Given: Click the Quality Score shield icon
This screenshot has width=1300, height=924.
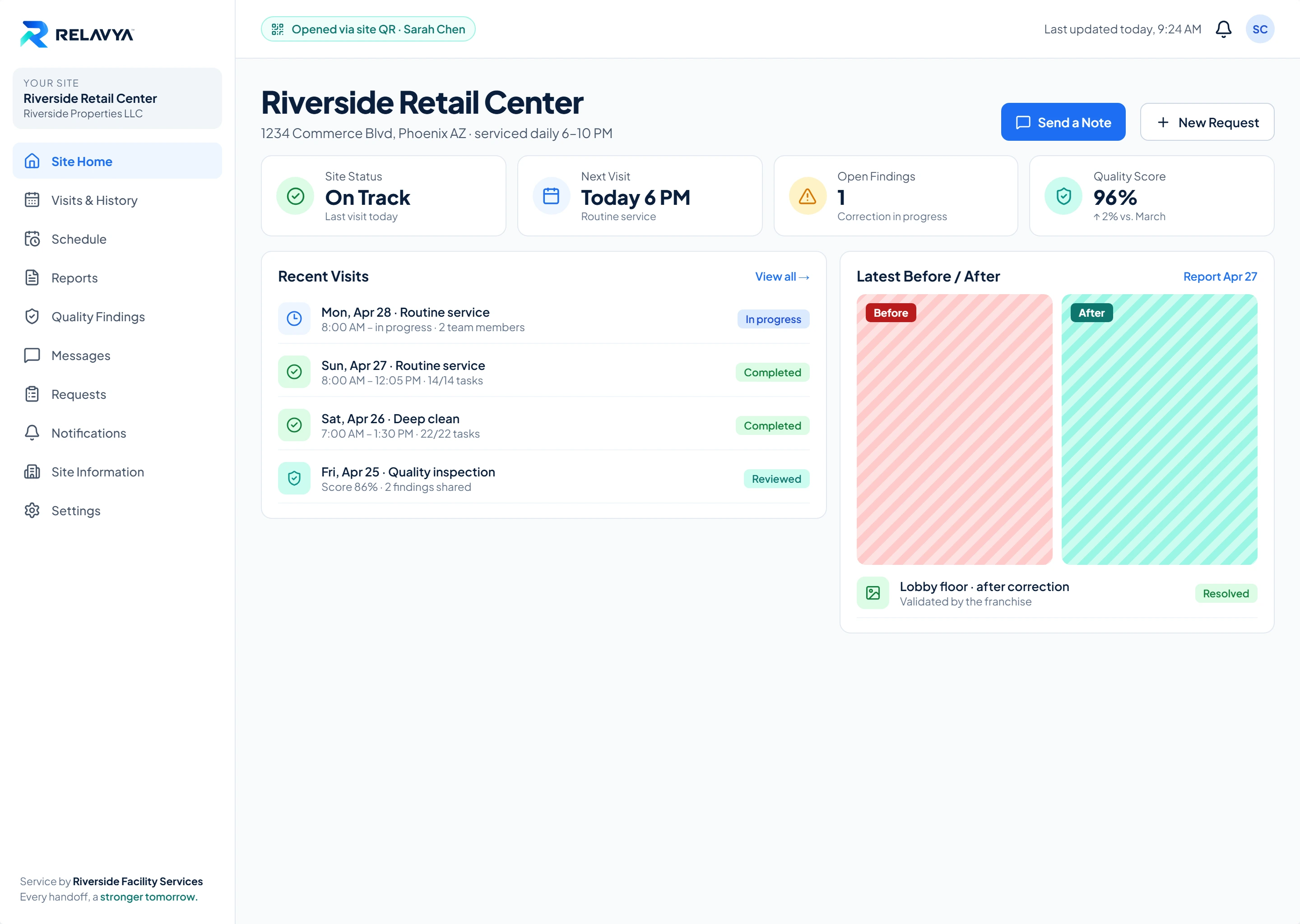Looking at the screenshot, I should [1063, 196].
